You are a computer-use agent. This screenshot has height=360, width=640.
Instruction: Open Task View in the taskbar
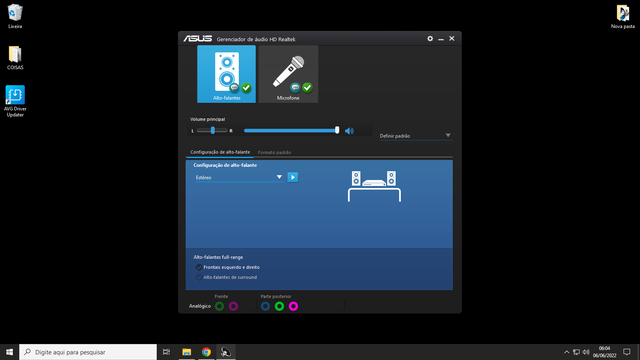click(x=166, y=352)
